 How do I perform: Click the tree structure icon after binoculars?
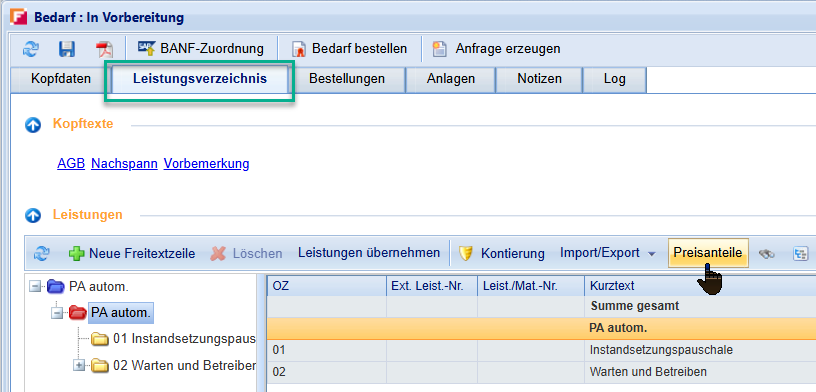(x=799, y=254)
